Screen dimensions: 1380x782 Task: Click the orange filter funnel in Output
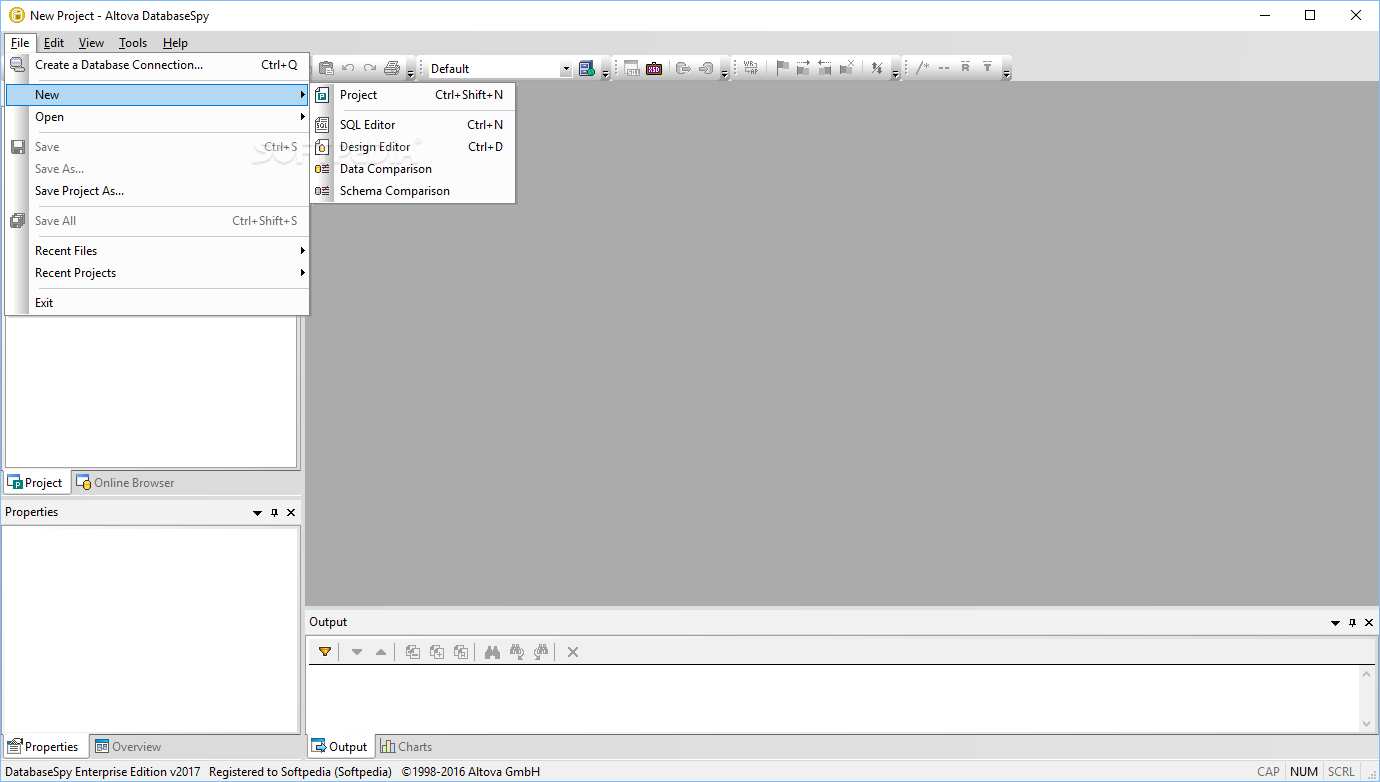[325, 652]
